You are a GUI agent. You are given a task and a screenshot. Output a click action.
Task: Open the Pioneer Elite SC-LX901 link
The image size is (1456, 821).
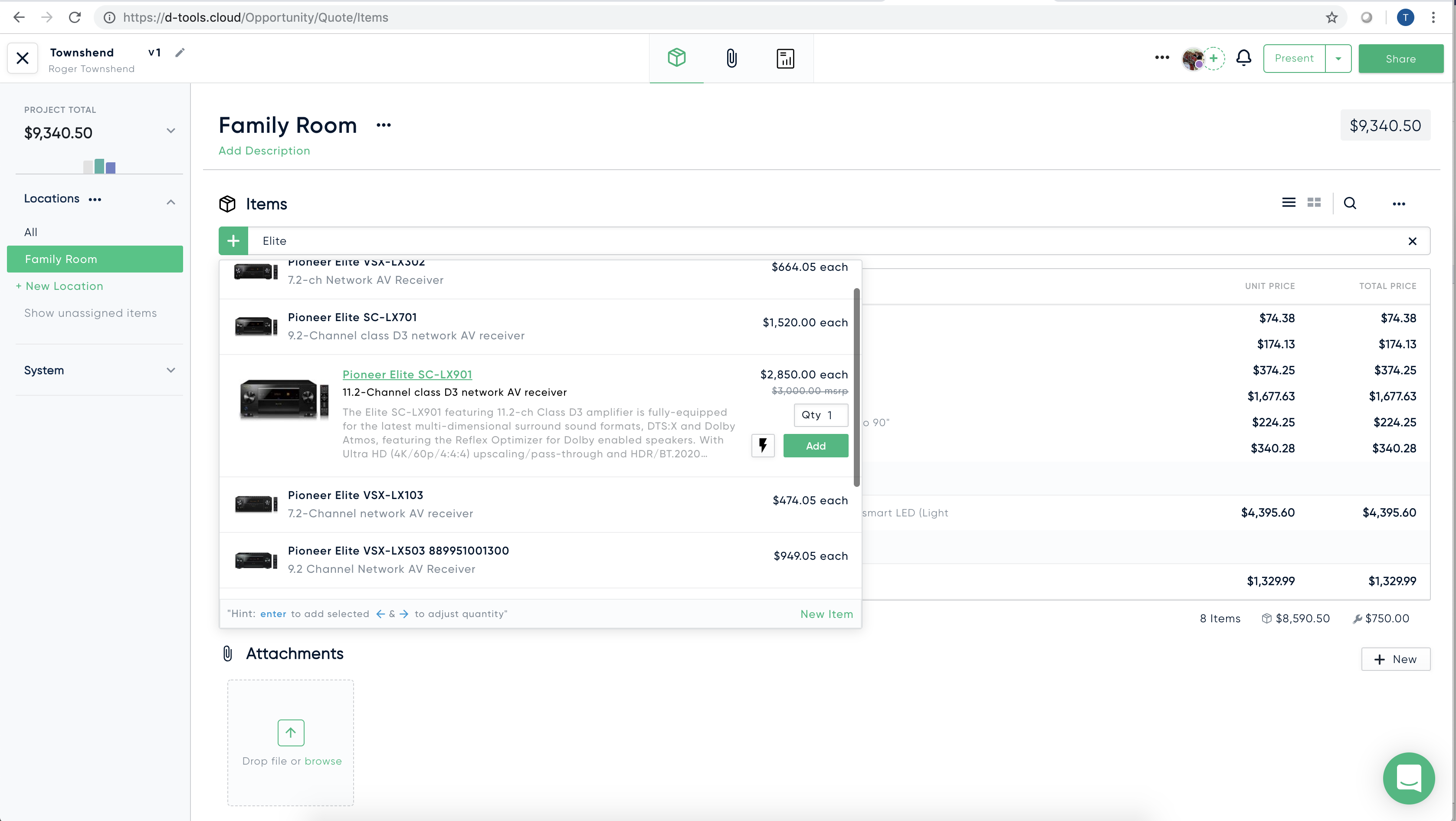[x=407, y=374]
